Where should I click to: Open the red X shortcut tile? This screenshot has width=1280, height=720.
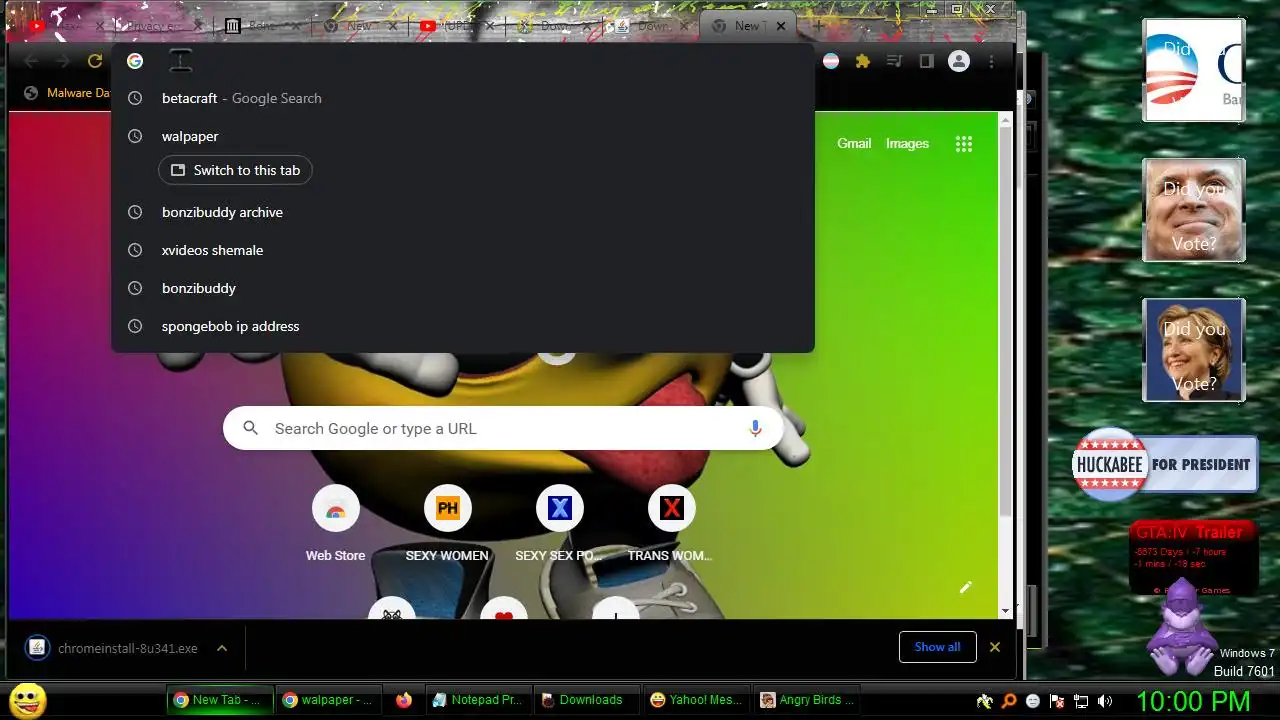671,524
